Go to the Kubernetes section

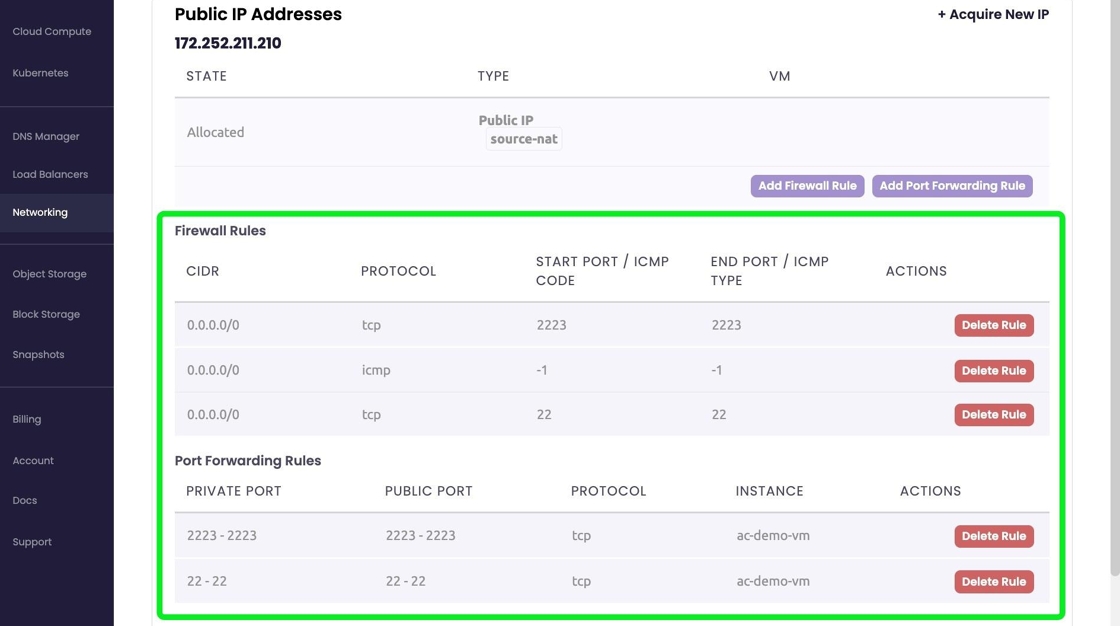[x=41, y=73]
